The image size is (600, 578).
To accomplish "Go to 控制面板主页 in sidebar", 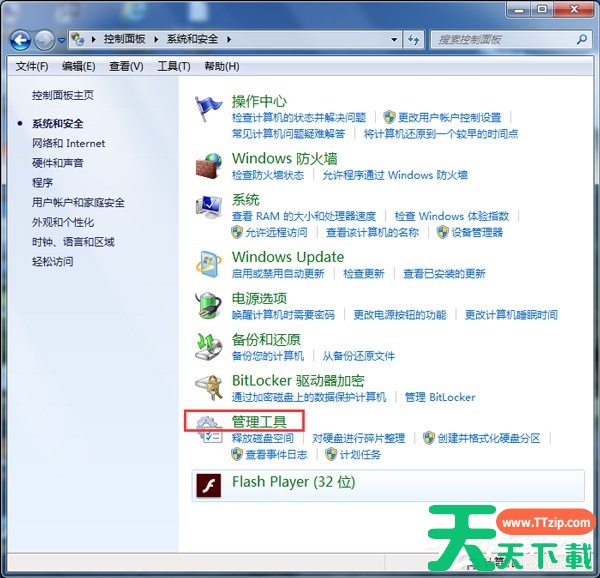I will pyautogui.click(x=63, y=95).
